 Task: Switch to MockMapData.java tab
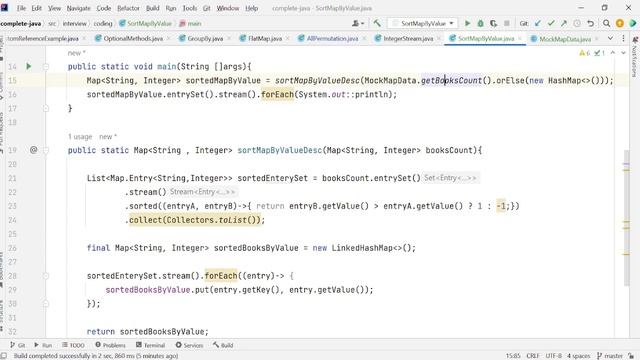(x=565, y=39)
